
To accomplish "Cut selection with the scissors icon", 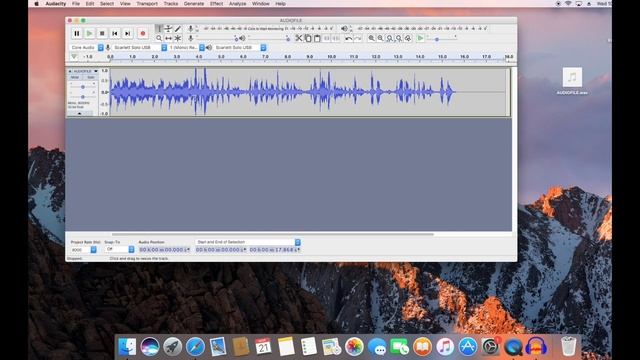I will pos(299,38).
